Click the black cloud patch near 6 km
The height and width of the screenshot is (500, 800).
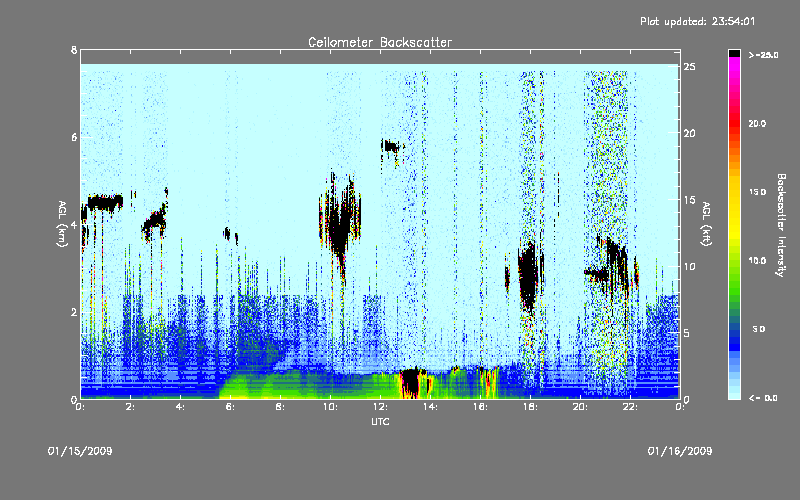point(391,147)
